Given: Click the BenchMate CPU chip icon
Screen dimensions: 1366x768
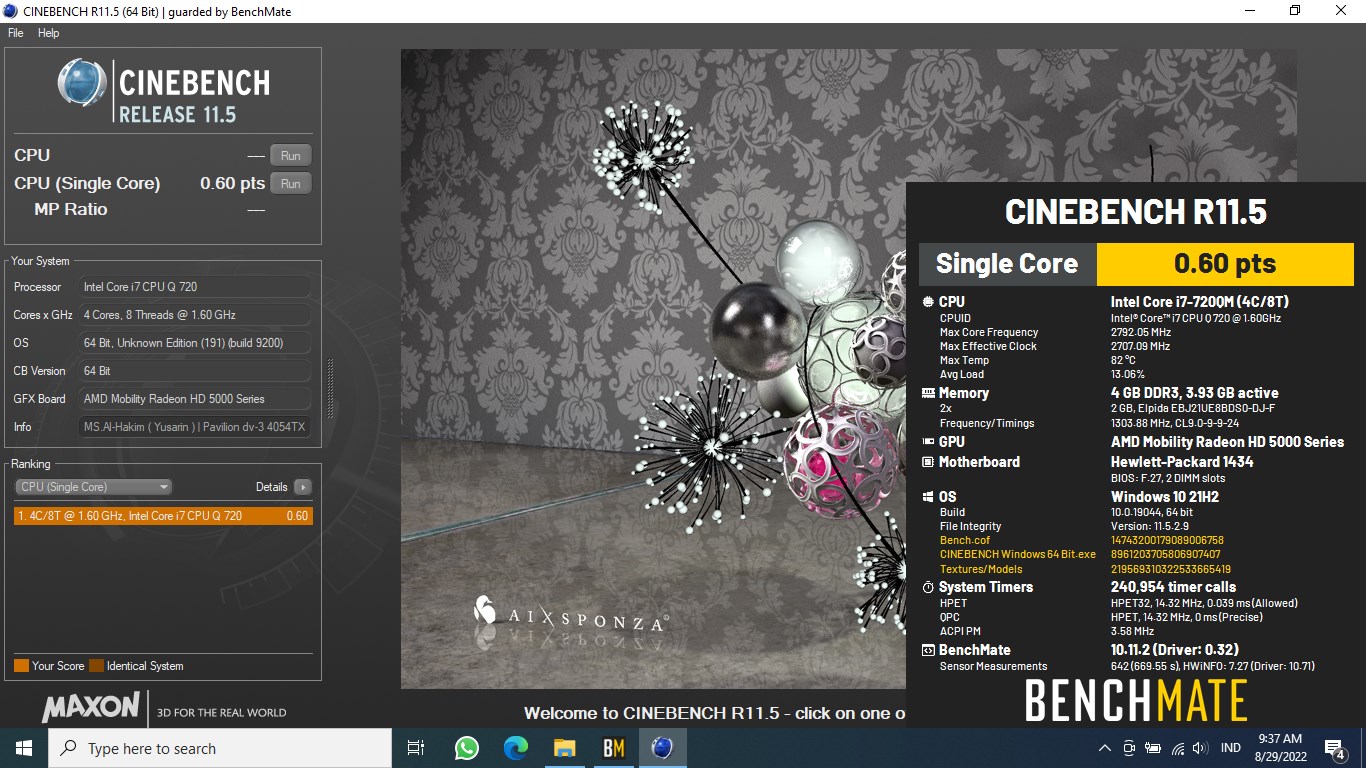Looking at the screenshot, I should click(928, 302).
